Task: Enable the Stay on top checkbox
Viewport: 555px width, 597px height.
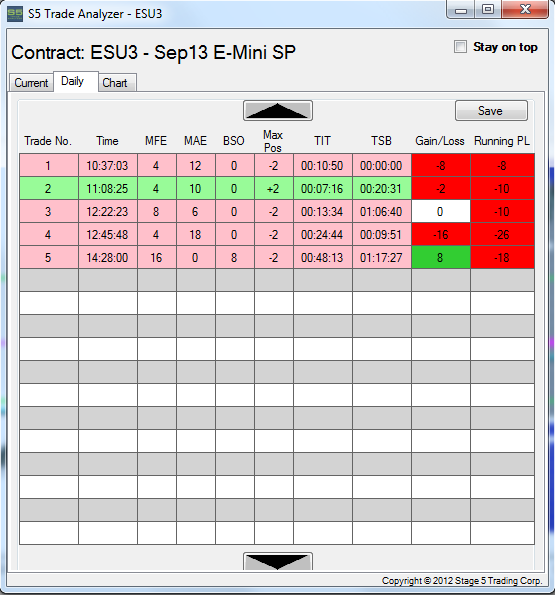Action: pyautogui.click(x=460, y=47)
